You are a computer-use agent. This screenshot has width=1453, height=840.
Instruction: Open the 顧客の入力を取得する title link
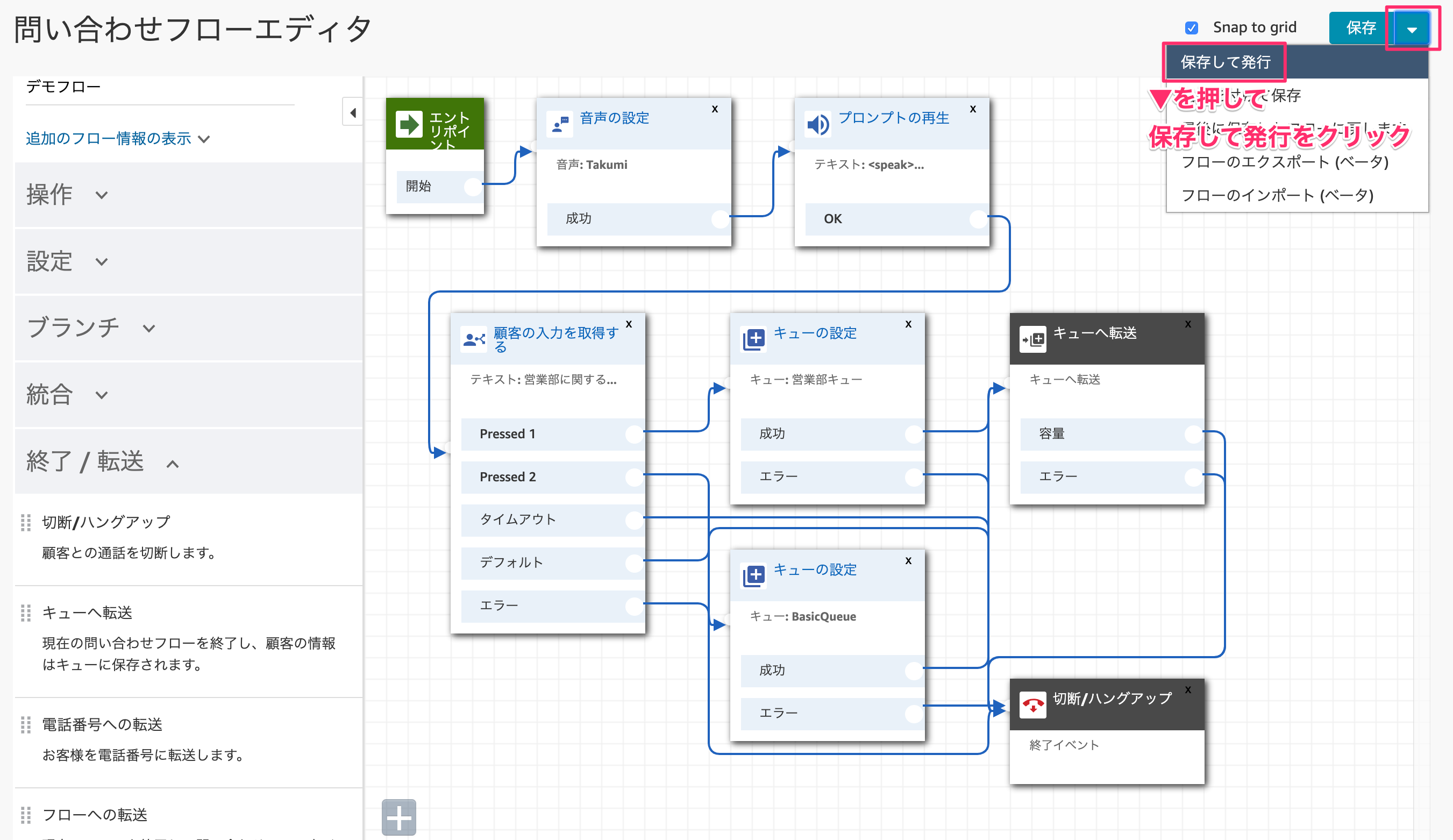(556, 339)
